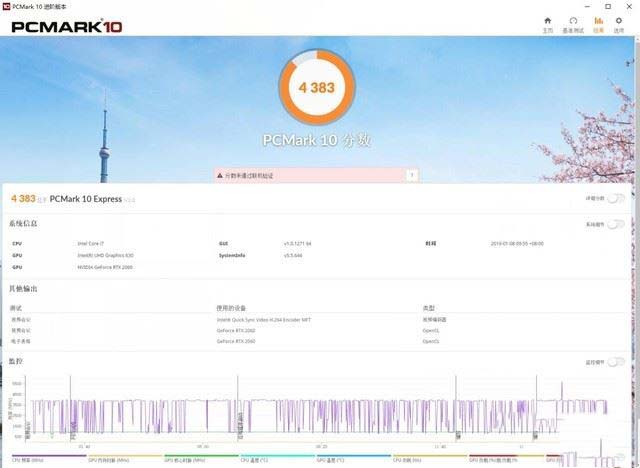Select the Results bar-chart icon
This screenshot has width=640, height=468.
(x=598, y=21)
